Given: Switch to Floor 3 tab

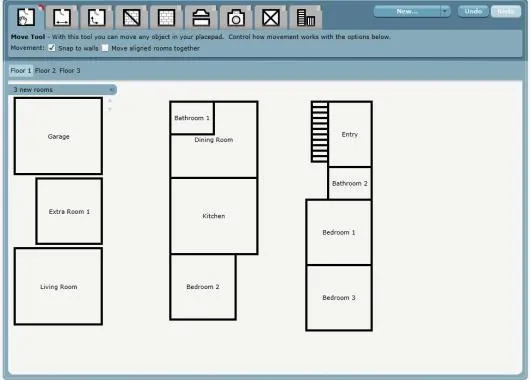Looking at the screenshot, I should [70, 71].
